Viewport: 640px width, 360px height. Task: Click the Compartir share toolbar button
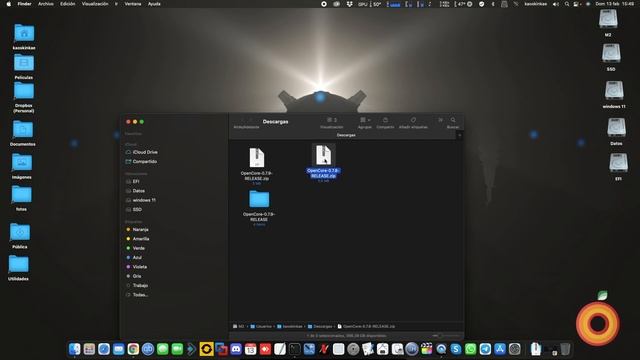coord(385,120)
